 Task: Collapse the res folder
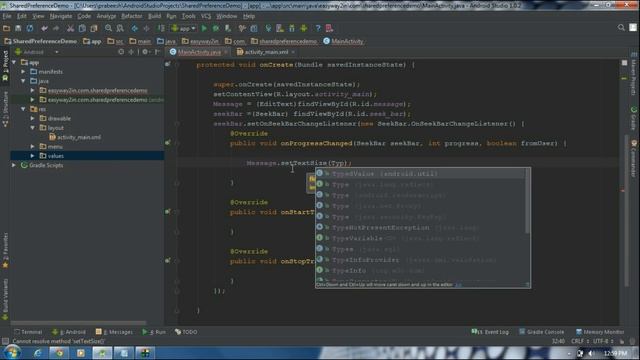point(23,109)
